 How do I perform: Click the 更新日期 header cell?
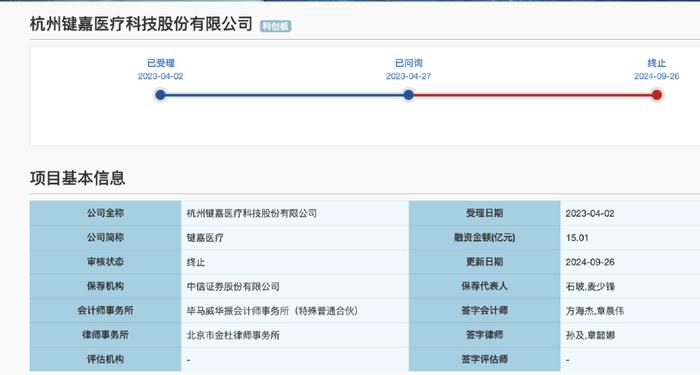[x=484, y=262]
